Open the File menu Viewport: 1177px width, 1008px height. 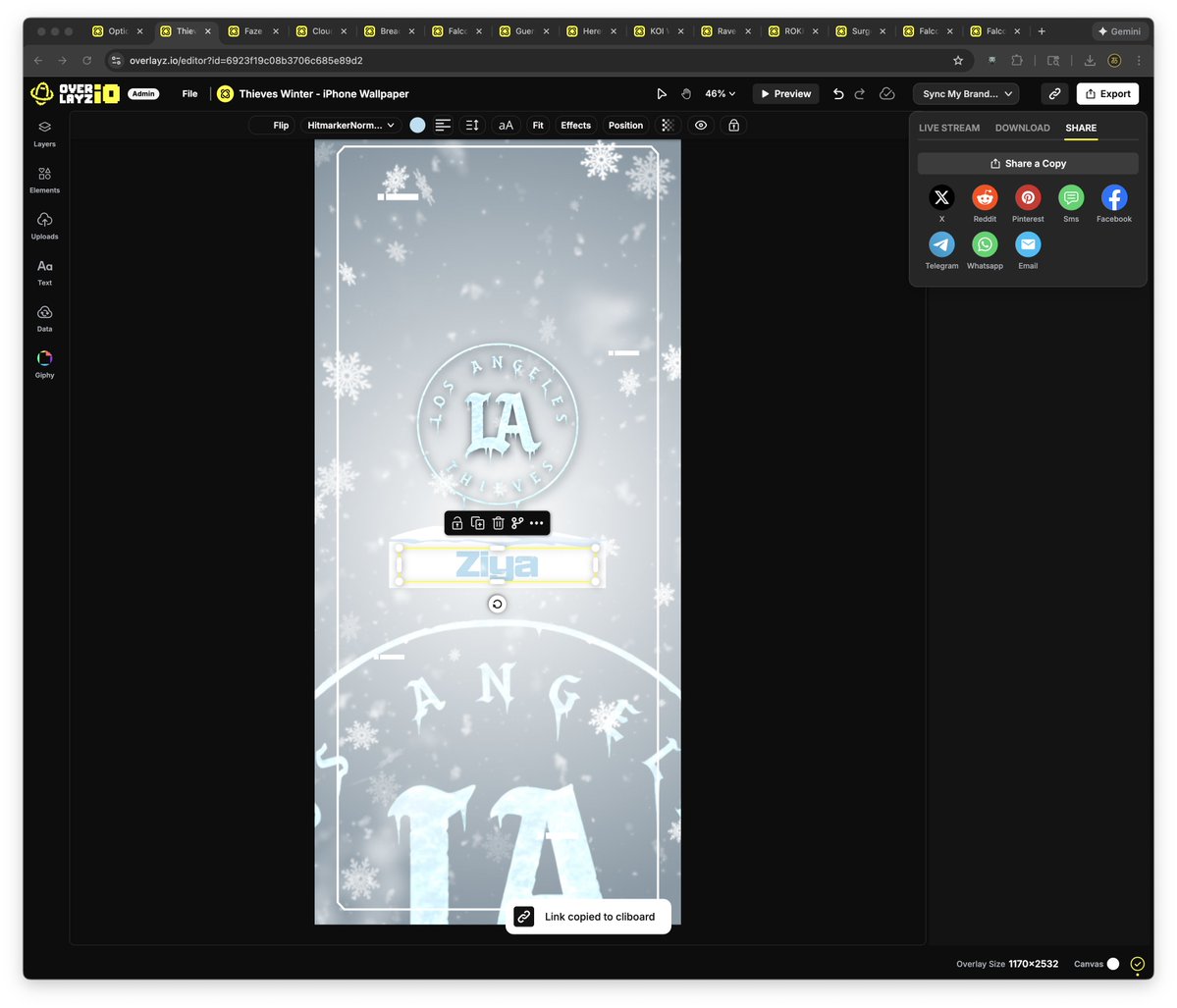[x=189, y=94]
